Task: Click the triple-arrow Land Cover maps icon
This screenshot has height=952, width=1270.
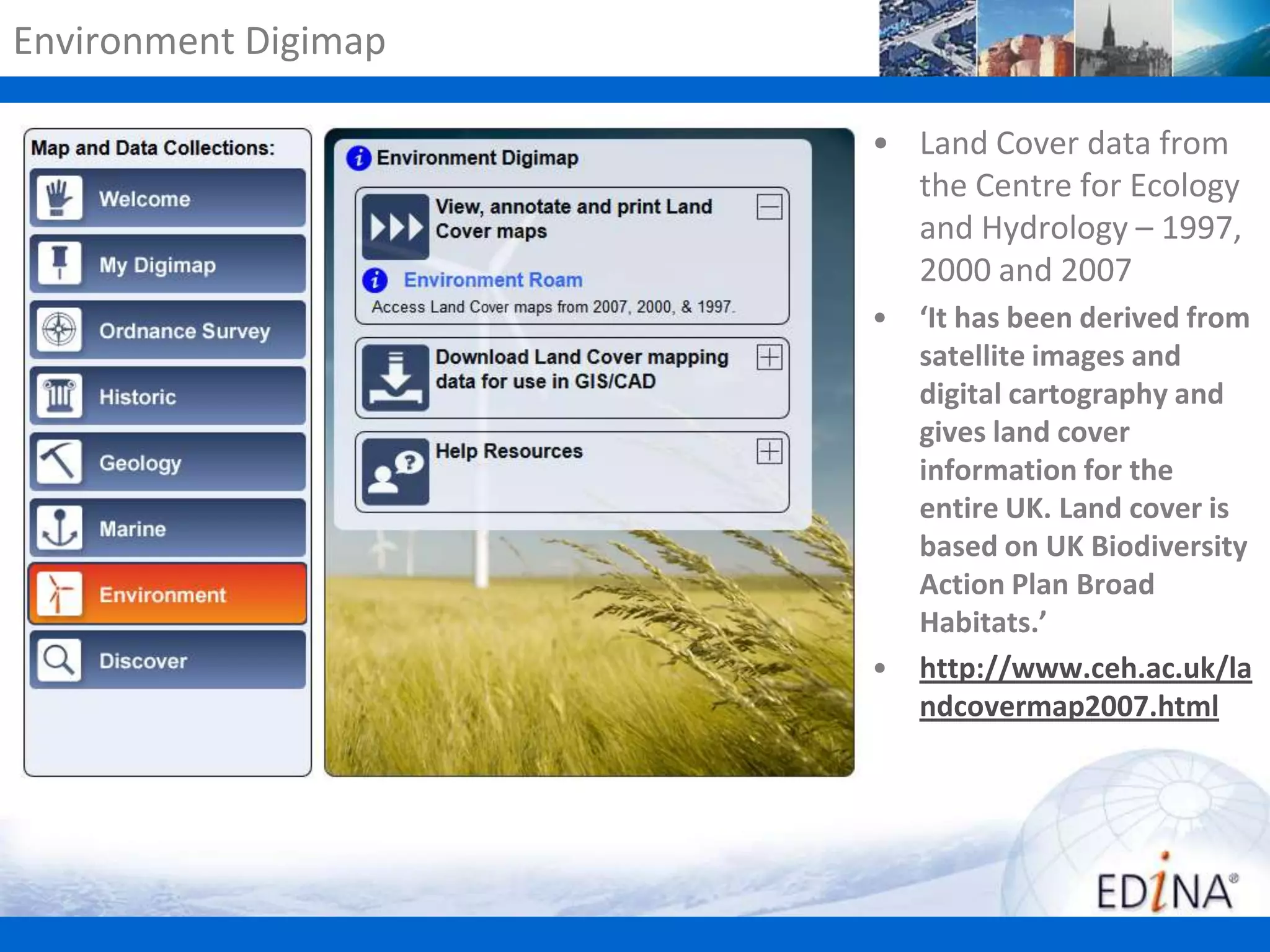Action: coord(396,227)
